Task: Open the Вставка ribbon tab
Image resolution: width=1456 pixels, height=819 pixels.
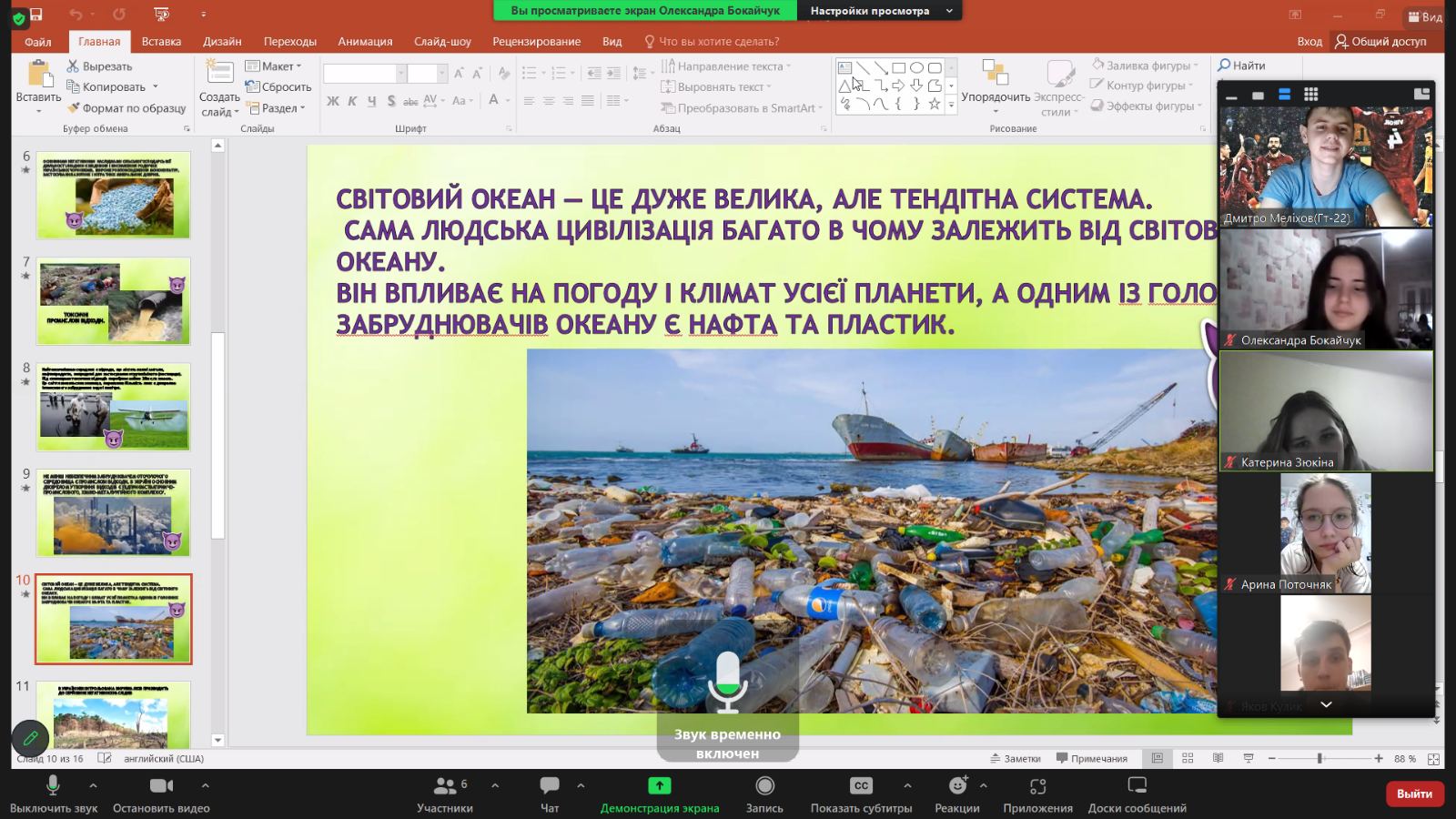Action: [x=161, y=41]
